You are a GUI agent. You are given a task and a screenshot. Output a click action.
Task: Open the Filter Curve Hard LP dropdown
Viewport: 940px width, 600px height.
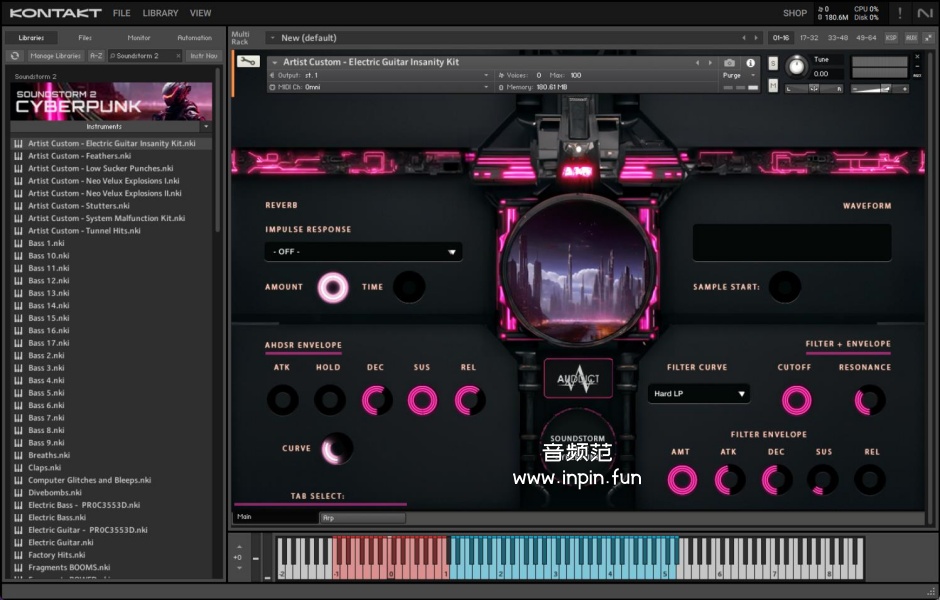(698, 394)
